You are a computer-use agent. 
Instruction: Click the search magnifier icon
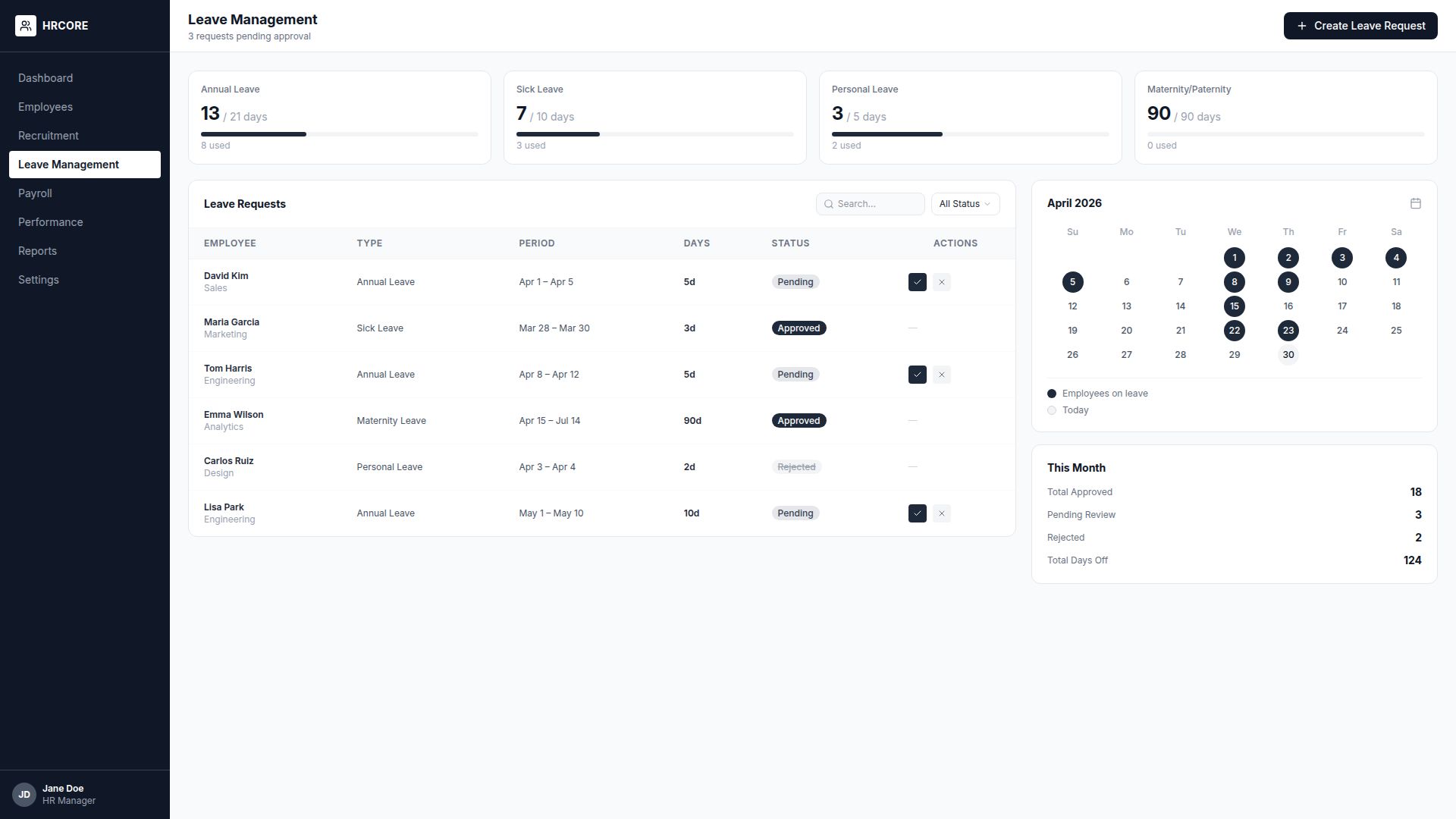(829, 204)
